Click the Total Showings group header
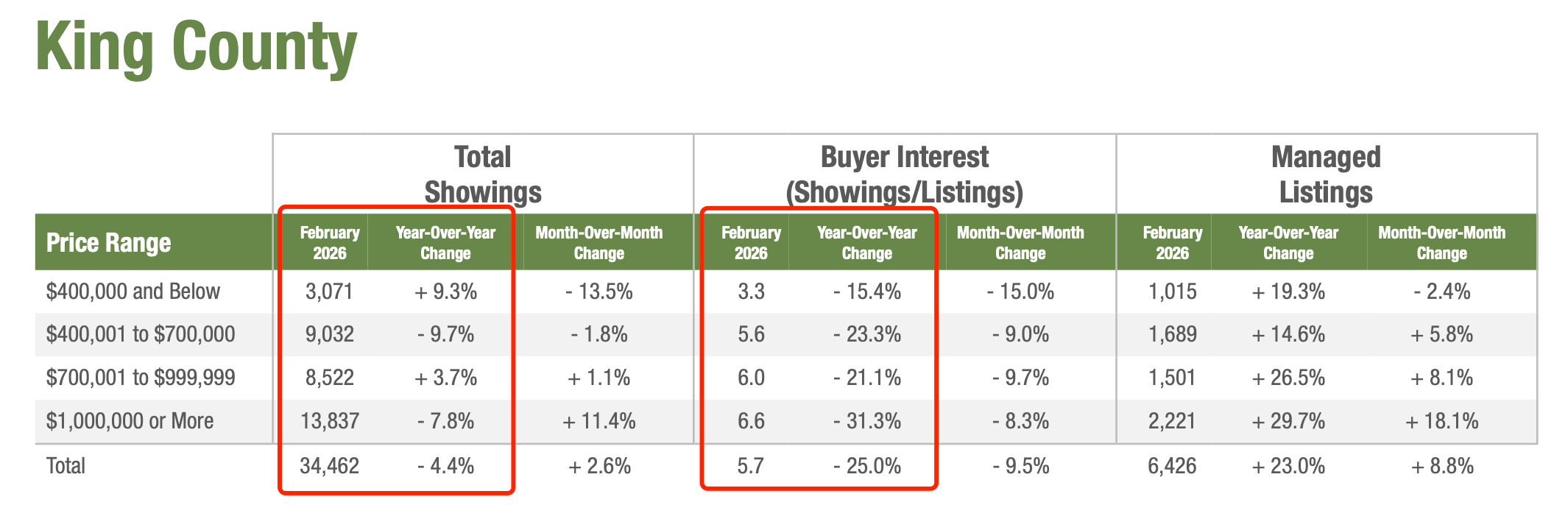 point(483,174)
